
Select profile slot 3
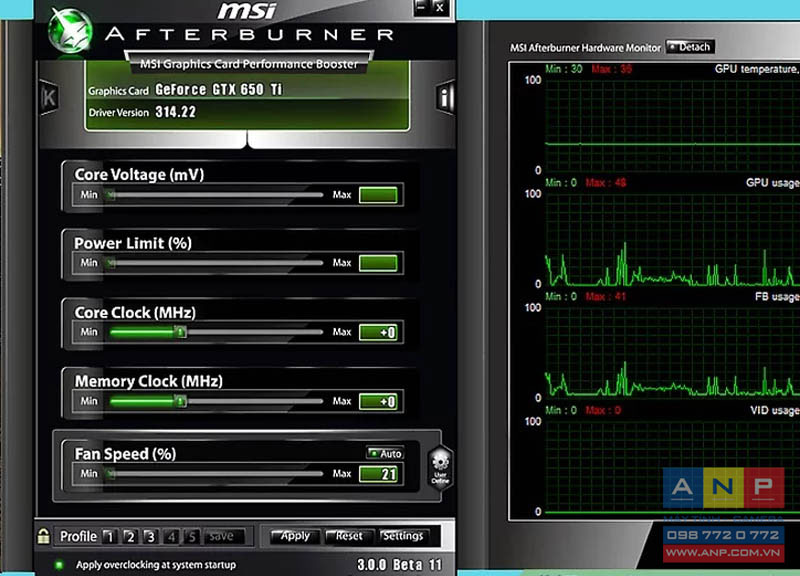pos(150,537)
